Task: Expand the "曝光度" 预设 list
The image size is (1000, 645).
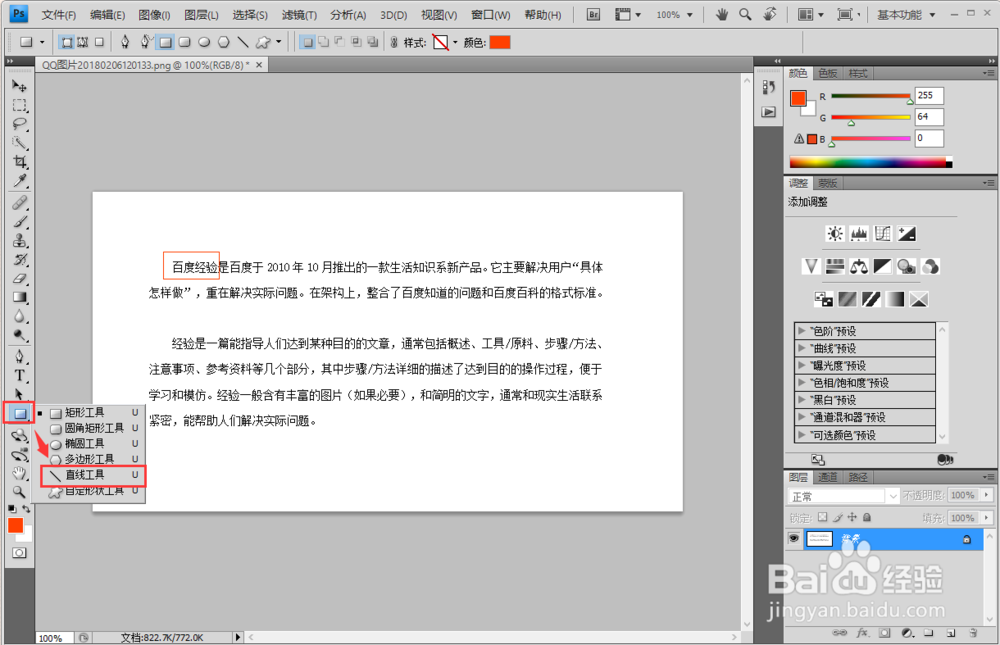Action: (x=802, y=365)
